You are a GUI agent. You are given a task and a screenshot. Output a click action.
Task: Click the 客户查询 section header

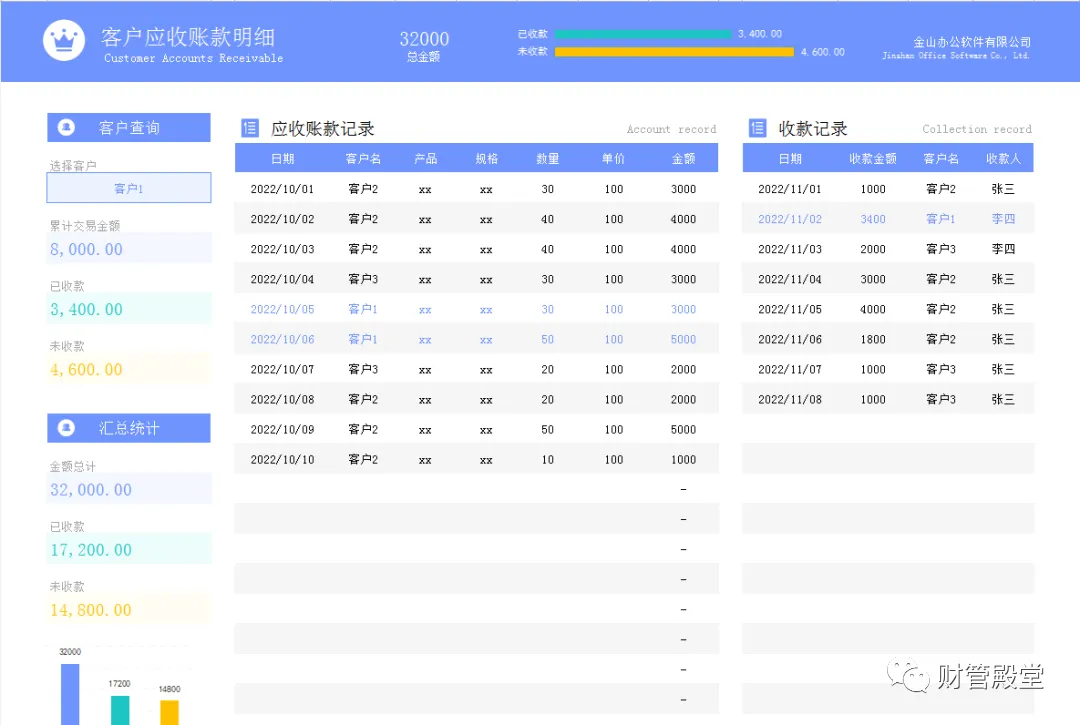coord(129,127)
